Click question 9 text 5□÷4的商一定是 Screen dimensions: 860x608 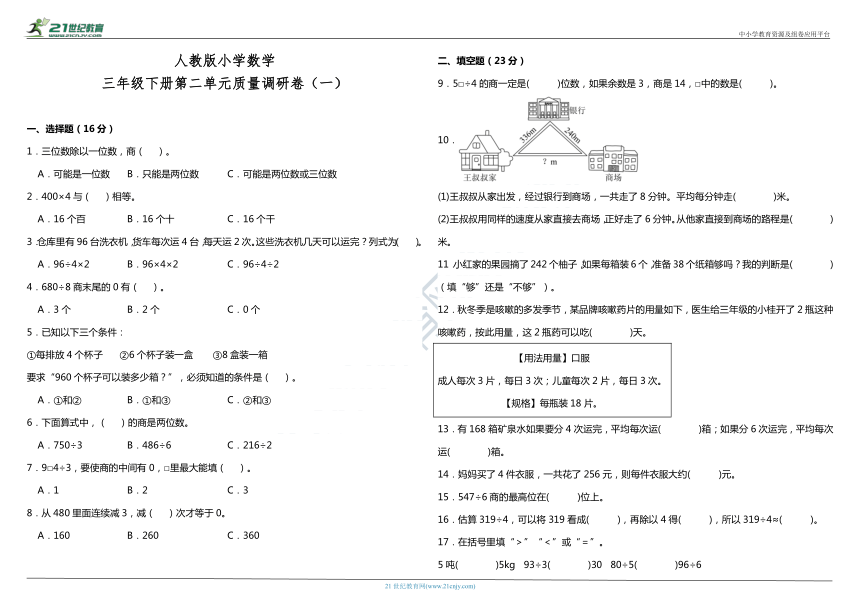coord(607,84)
